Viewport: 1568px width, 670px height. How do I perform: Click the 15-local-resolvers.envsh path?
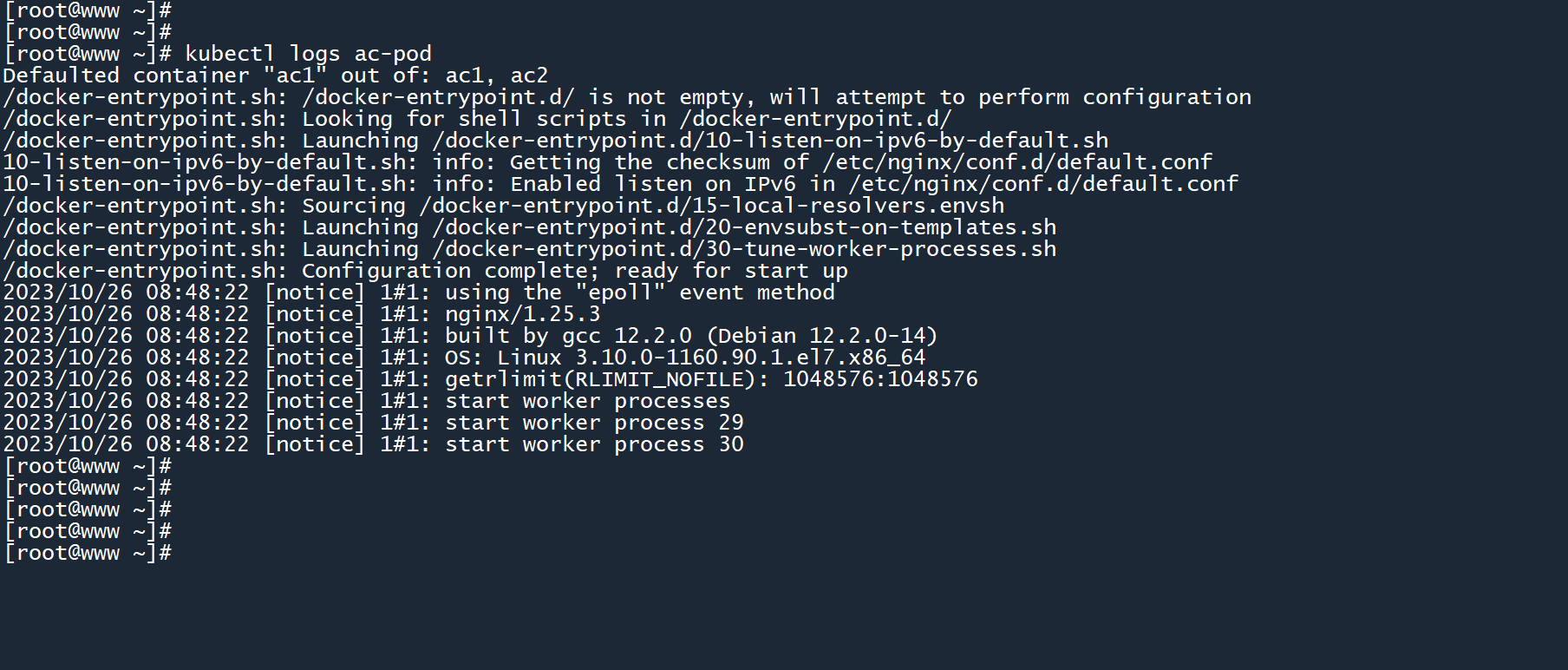(711, 206)
